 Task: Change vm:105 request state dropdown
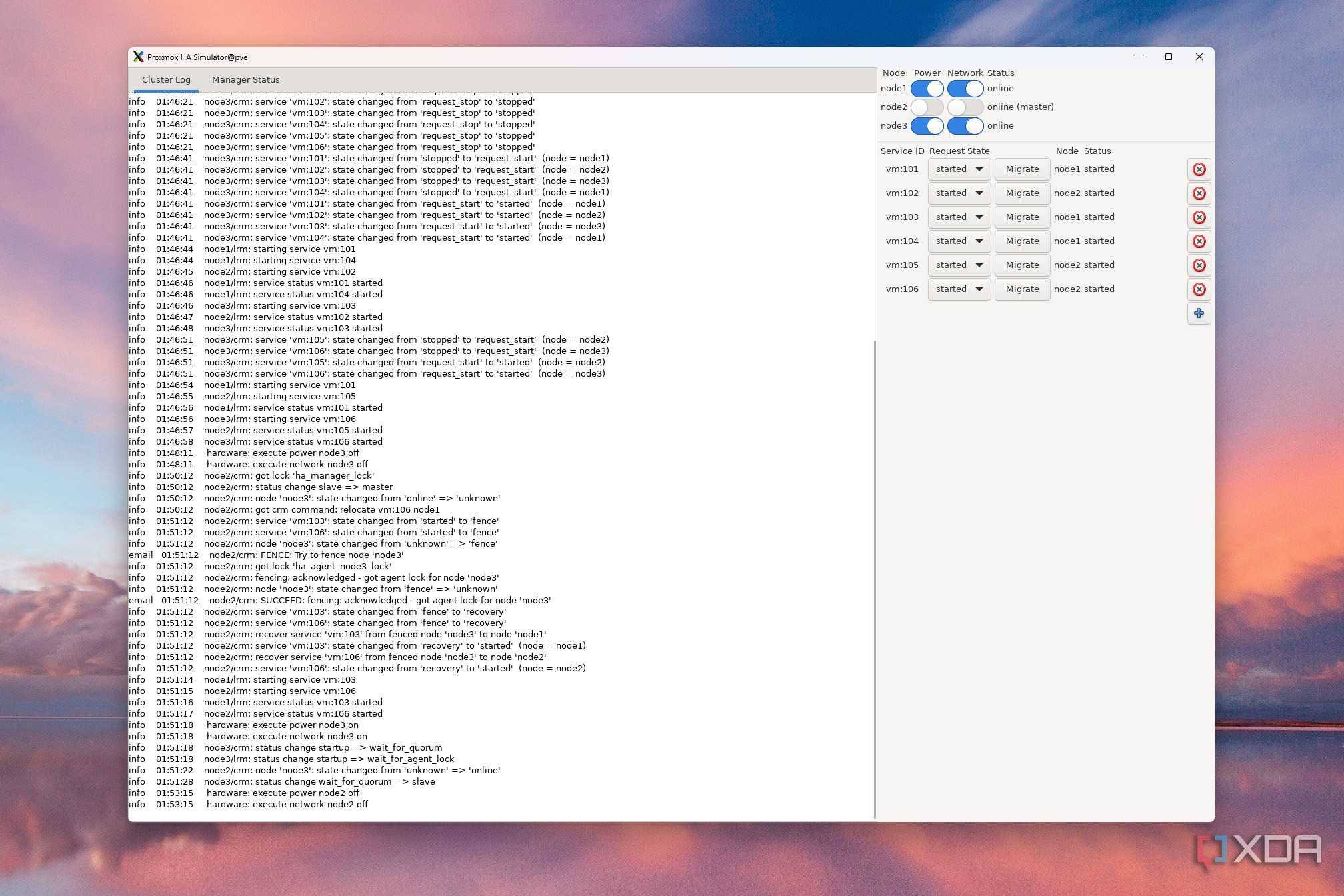click(959, 265)
